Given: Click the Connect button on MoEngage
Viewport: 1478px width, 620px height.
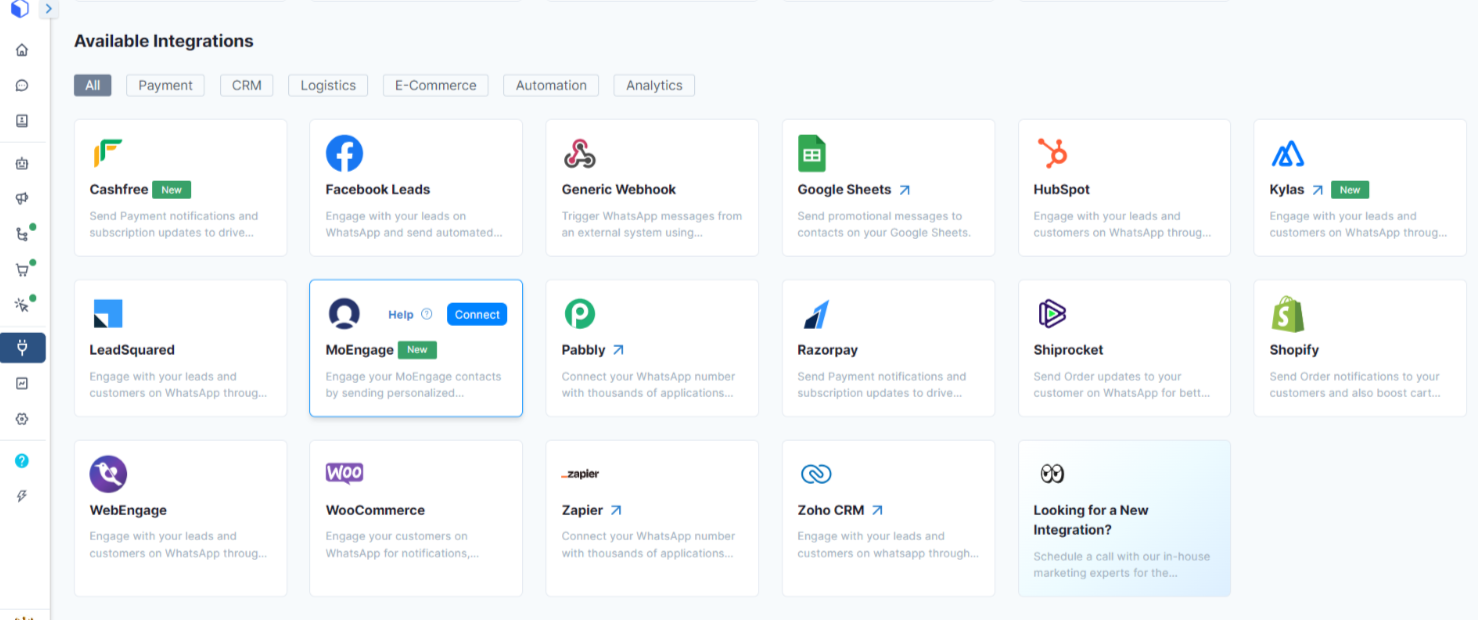Looking at the screenshot, I should pos(477,315).
